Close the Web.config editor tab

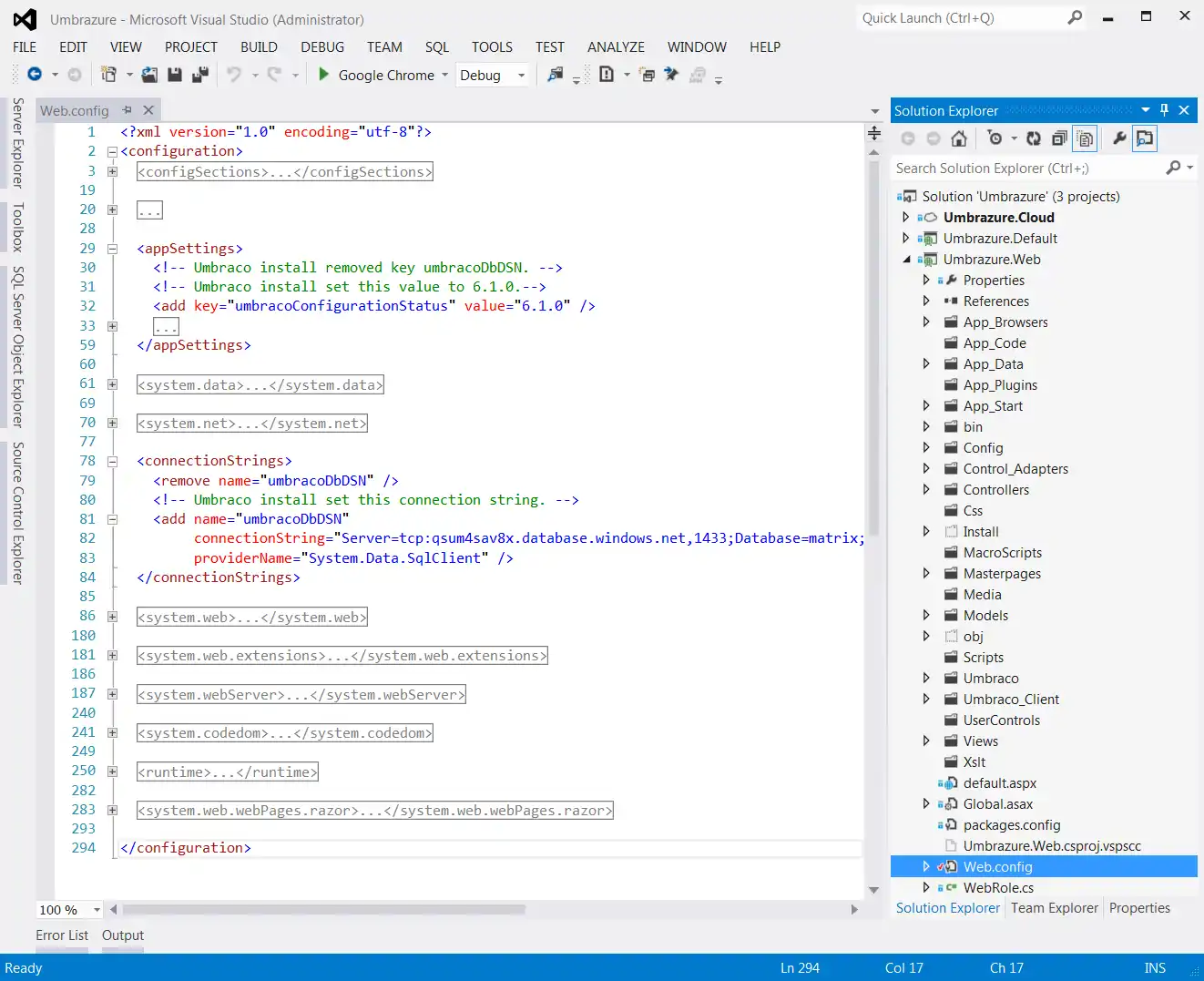click(148, 110)
